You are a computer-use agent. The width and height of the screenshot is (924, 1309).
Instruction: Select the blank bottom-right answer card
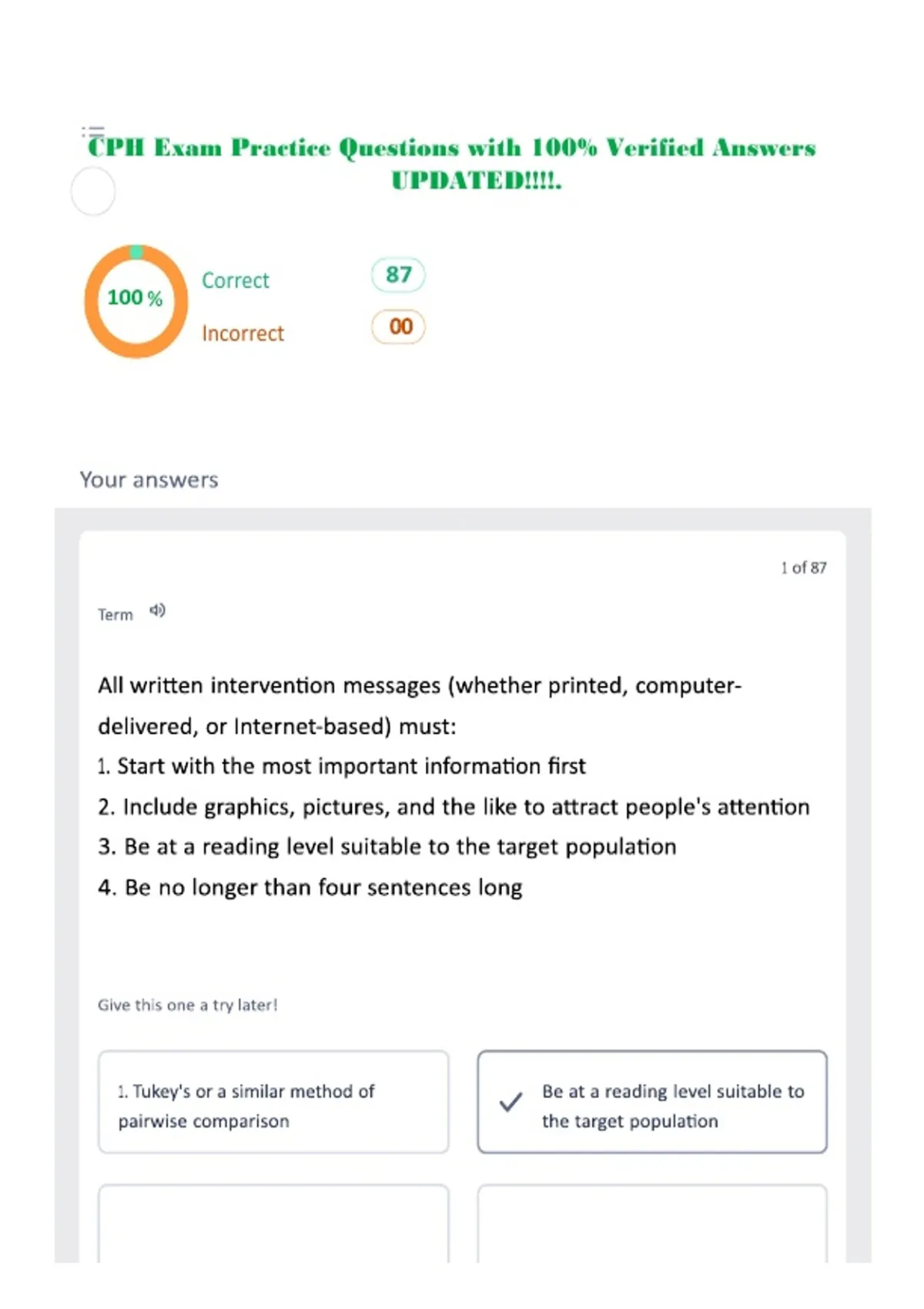pos(652,1224)
